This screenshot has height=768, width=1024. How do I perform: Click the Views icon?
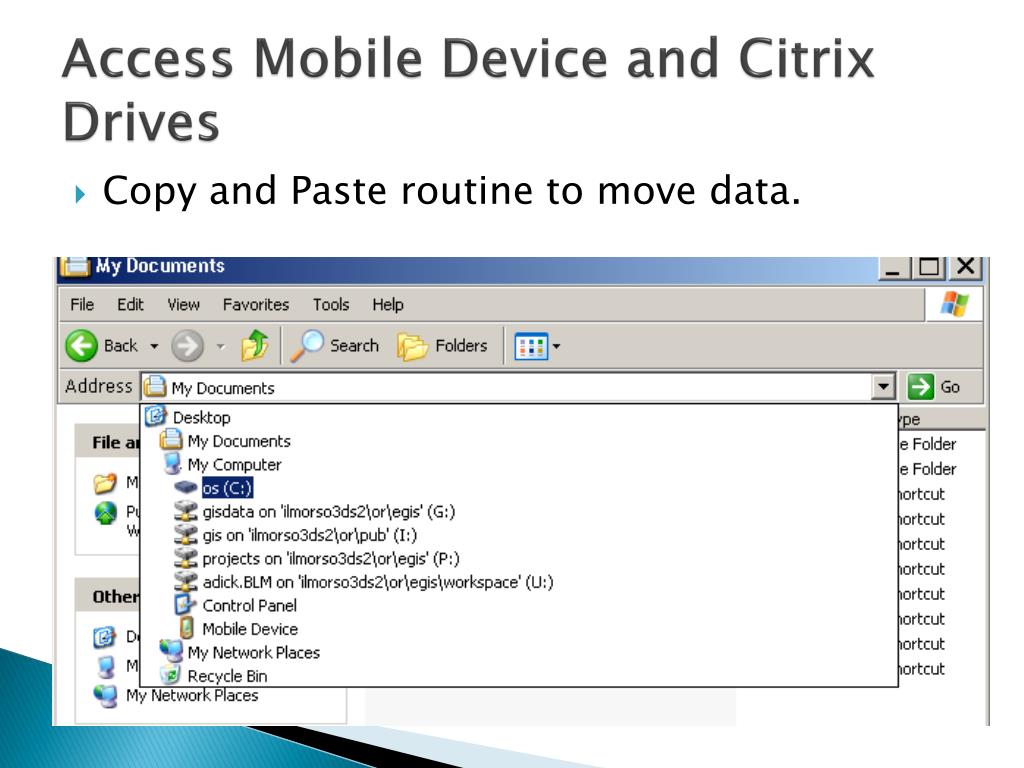coord(531,346)
